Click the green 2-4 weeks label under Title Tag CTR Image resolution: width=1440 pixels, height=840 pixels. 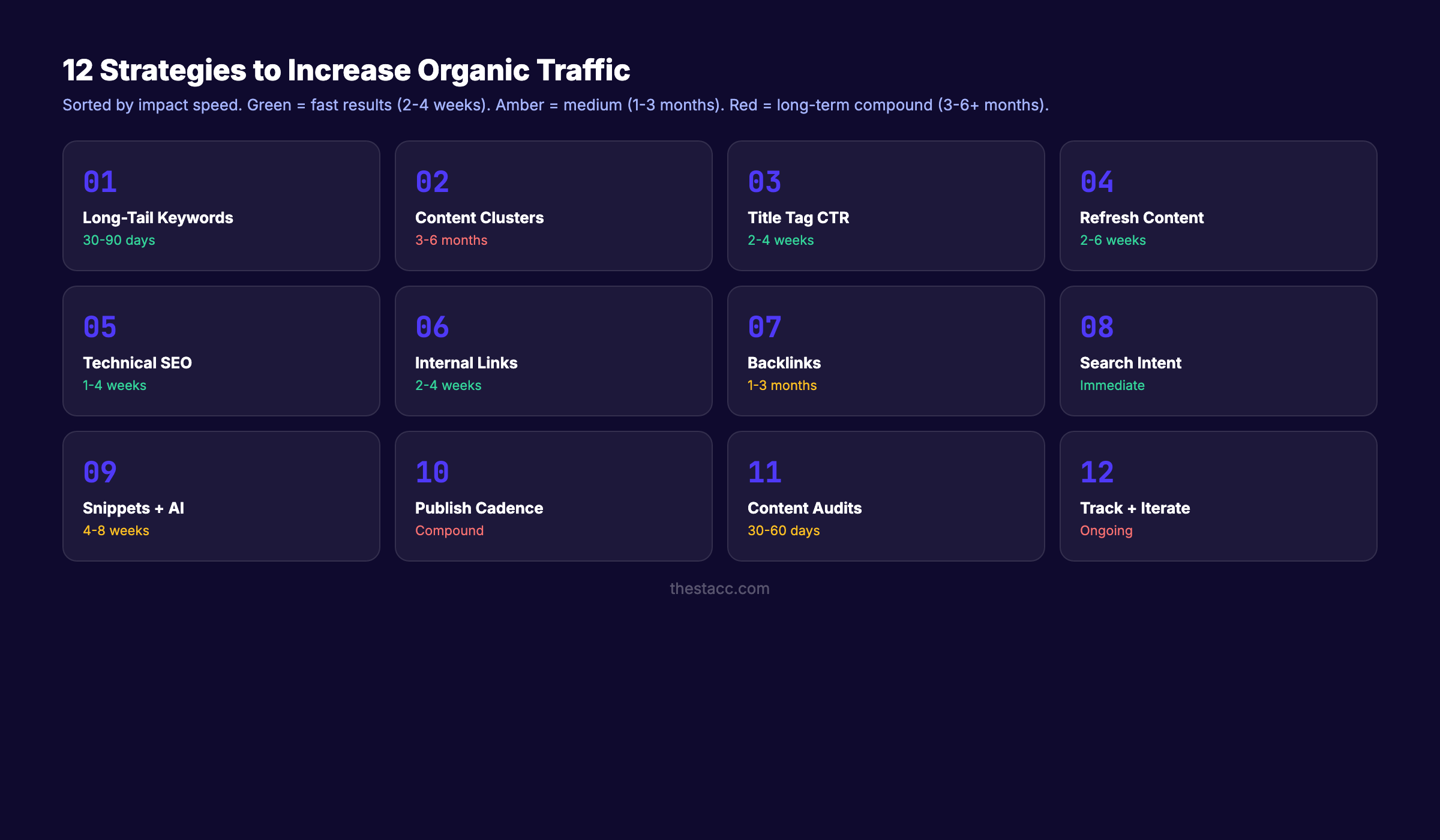coord(781,240)
